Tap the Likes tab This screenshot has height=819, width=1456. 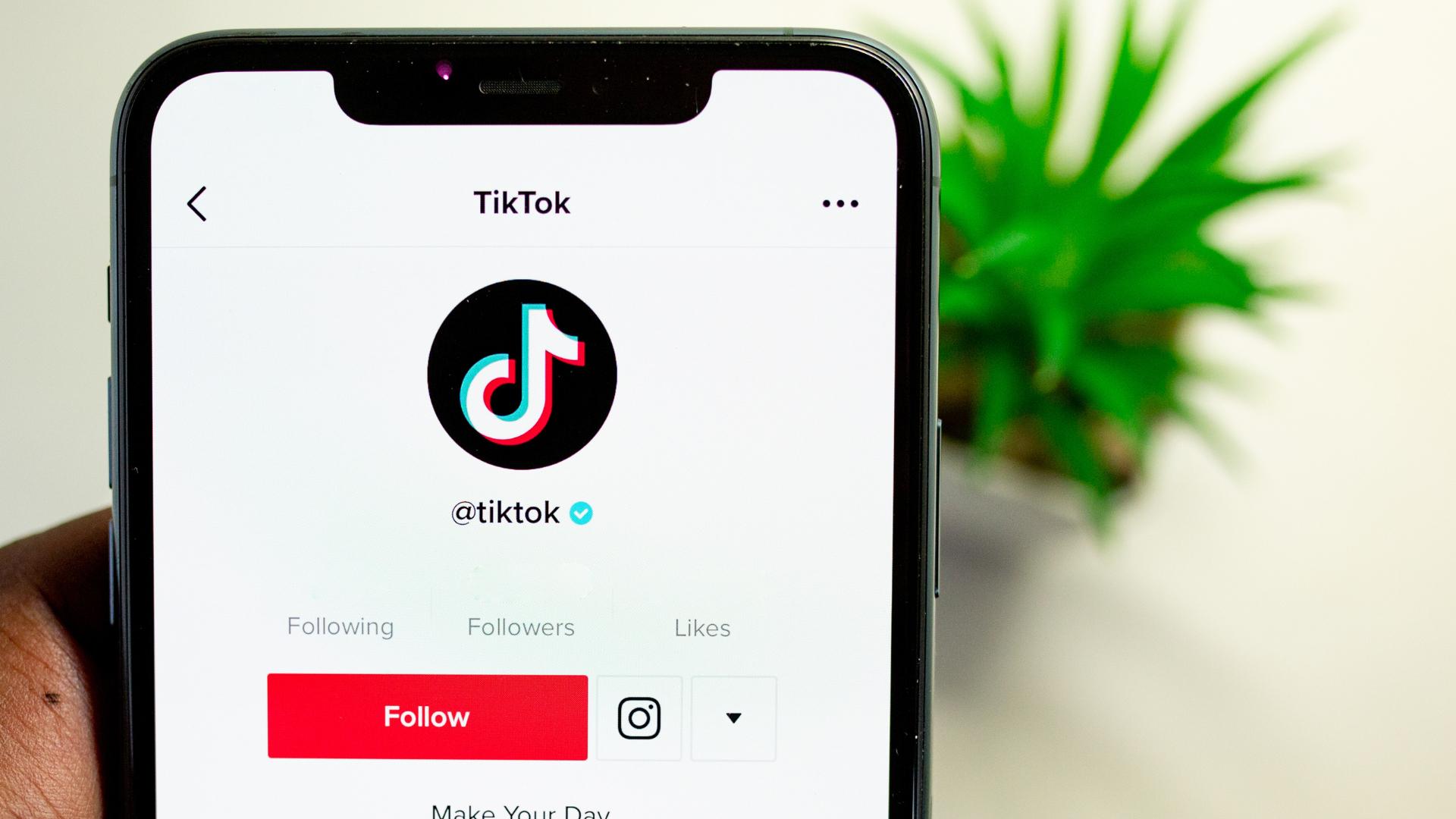coord(701,628)
